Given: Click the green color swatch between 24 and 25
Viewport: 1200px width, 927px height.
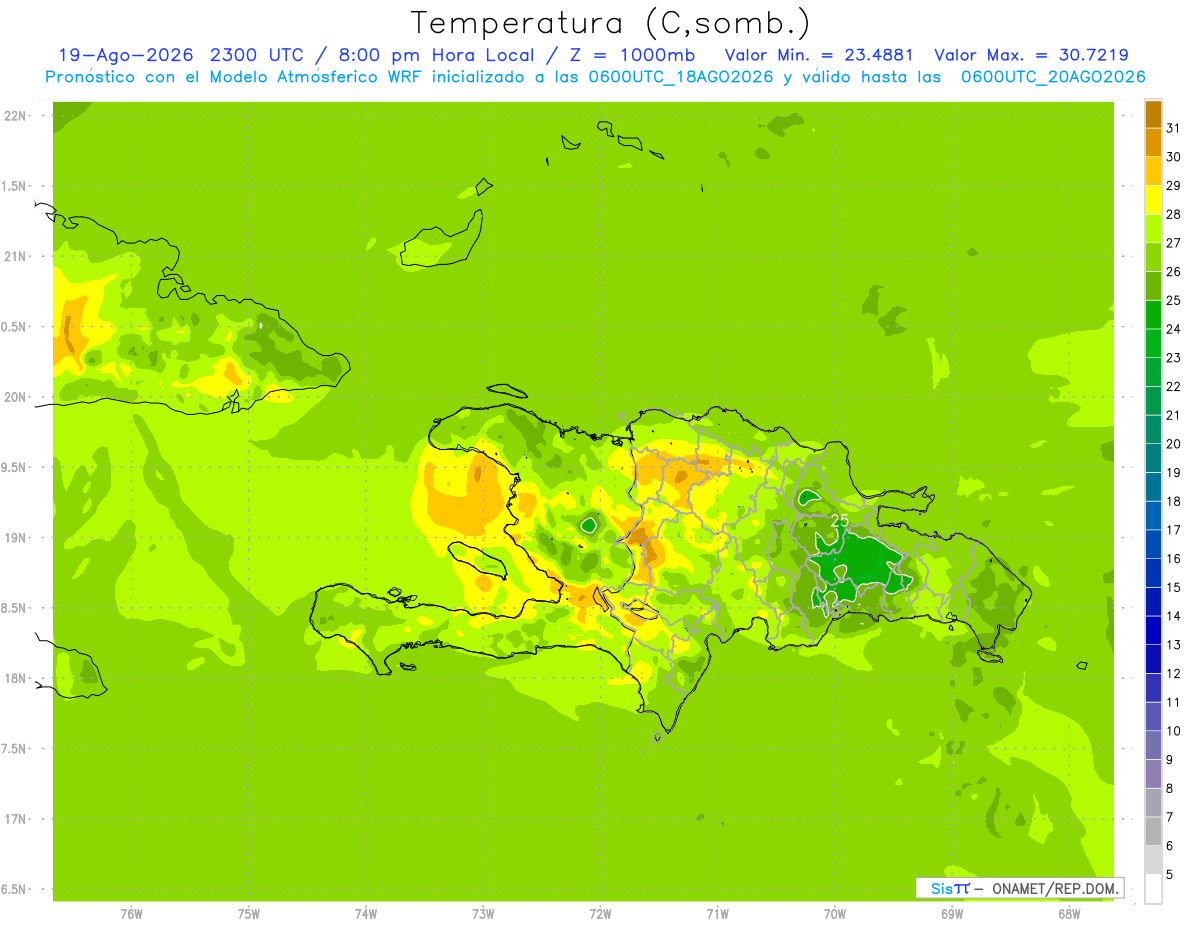Looking at the screenshot, I should click(1153, 314).
